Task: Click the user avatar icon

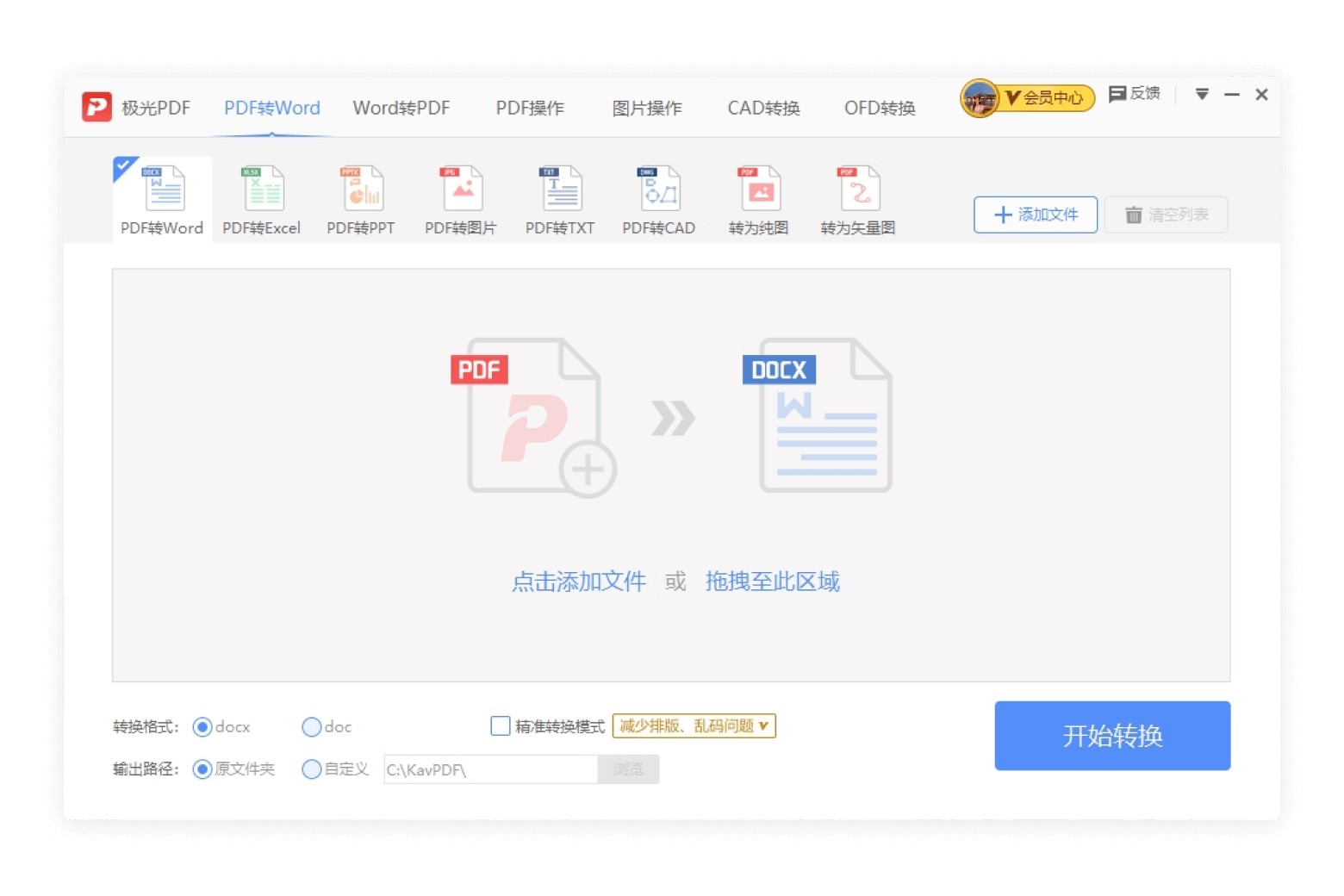Action: [x=980, y=99]
